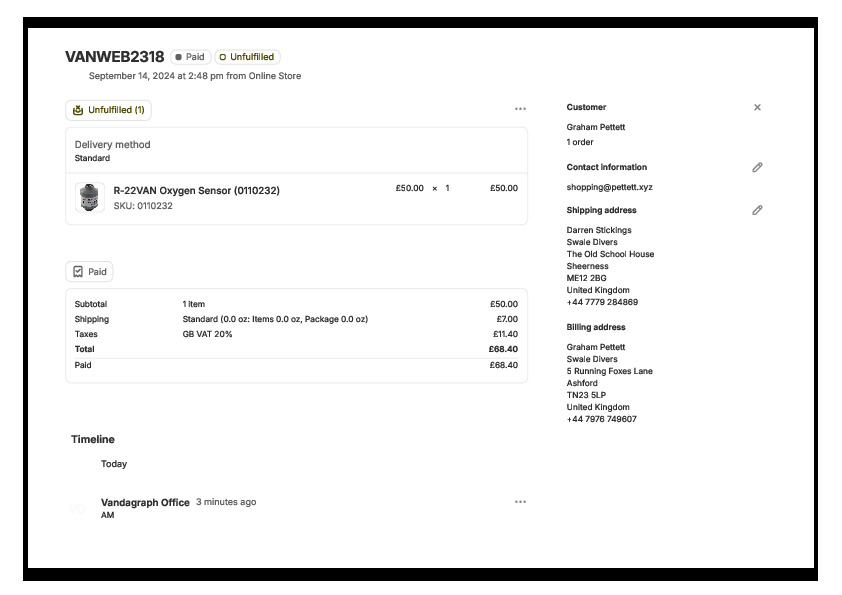Open the oxygen sensor product thumbnail
The width and height of the screenshot is (842, 595).
click(90, 197)
